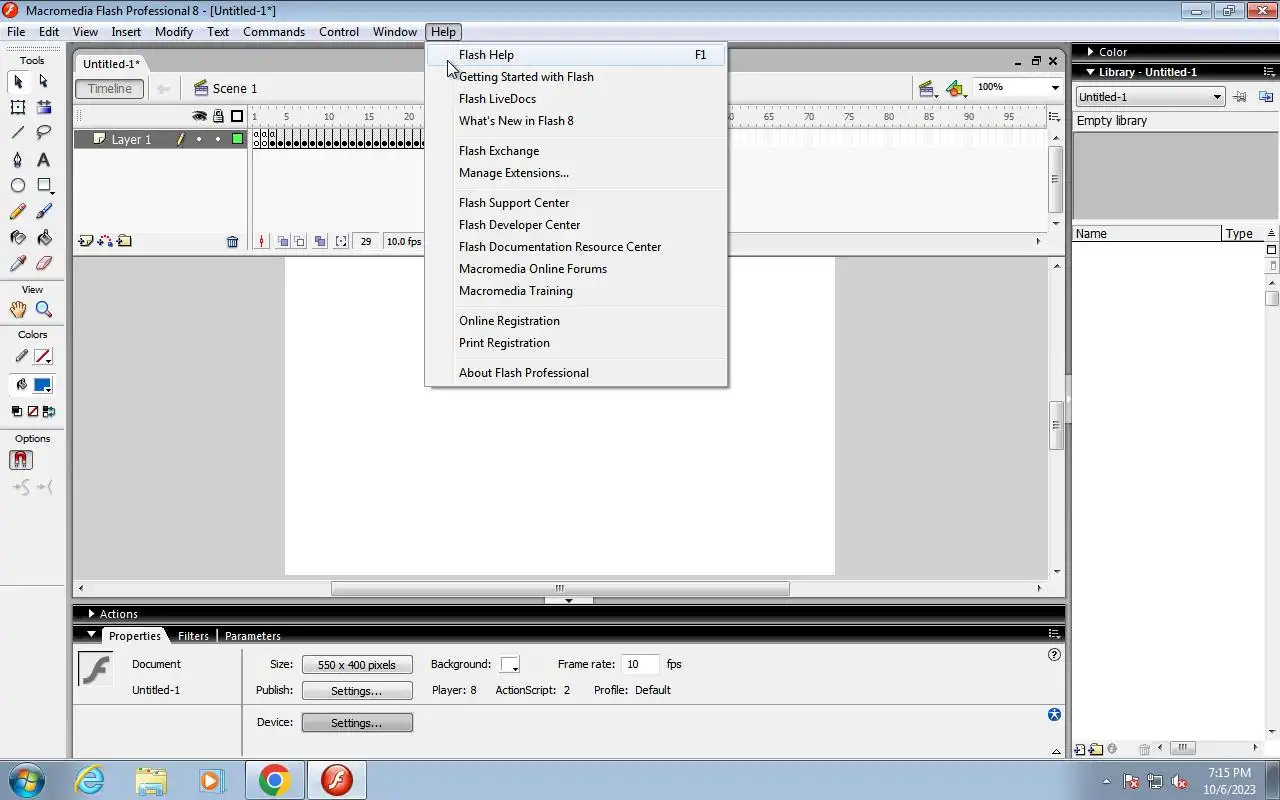Select the Hand tool
The width and height of the screenshot is (1280, 800).
[x=18, y=310]
